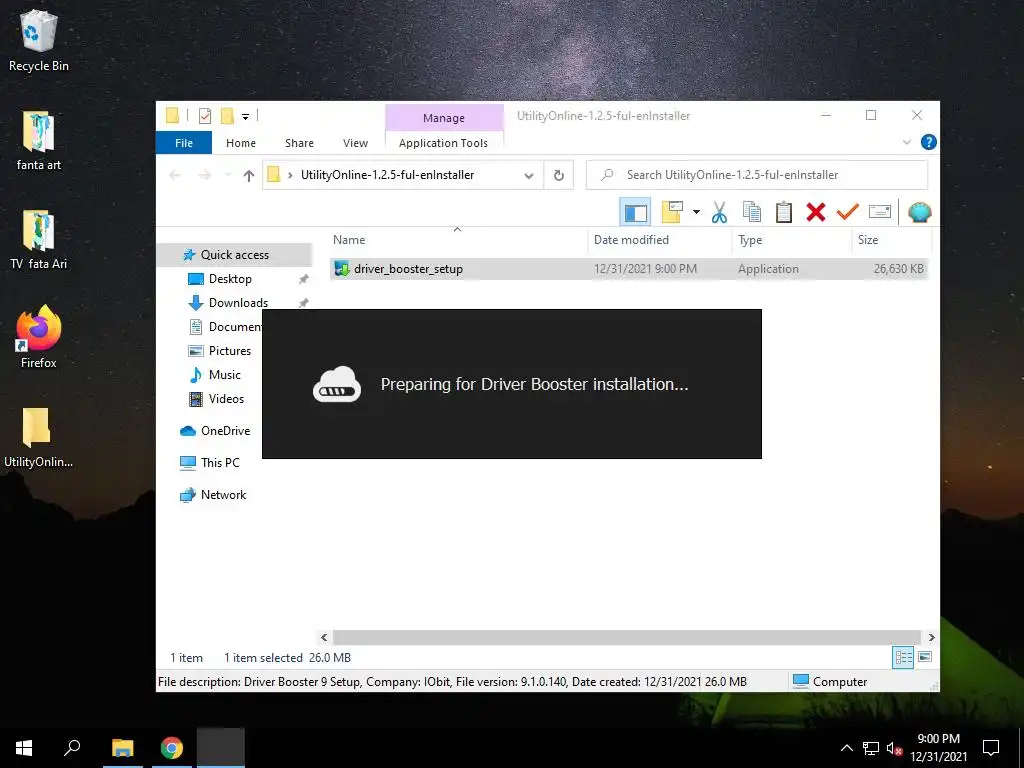Viewport: 1024px width, 768px height.
Task: Click the Rename toolbar icon
Action: point(880,212)
